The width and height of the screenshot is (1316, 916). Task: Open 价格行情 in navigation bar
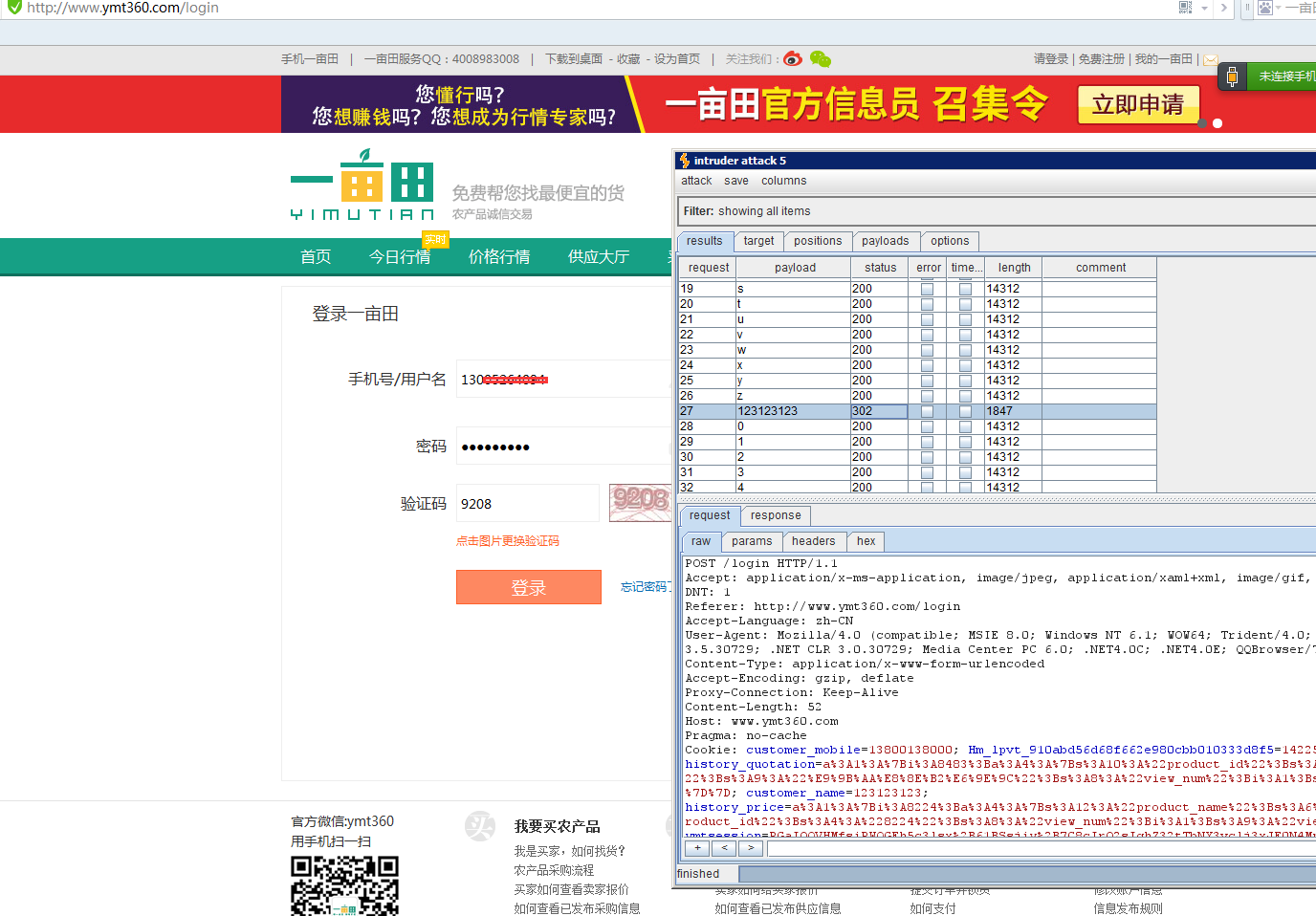tap(499, 256)
